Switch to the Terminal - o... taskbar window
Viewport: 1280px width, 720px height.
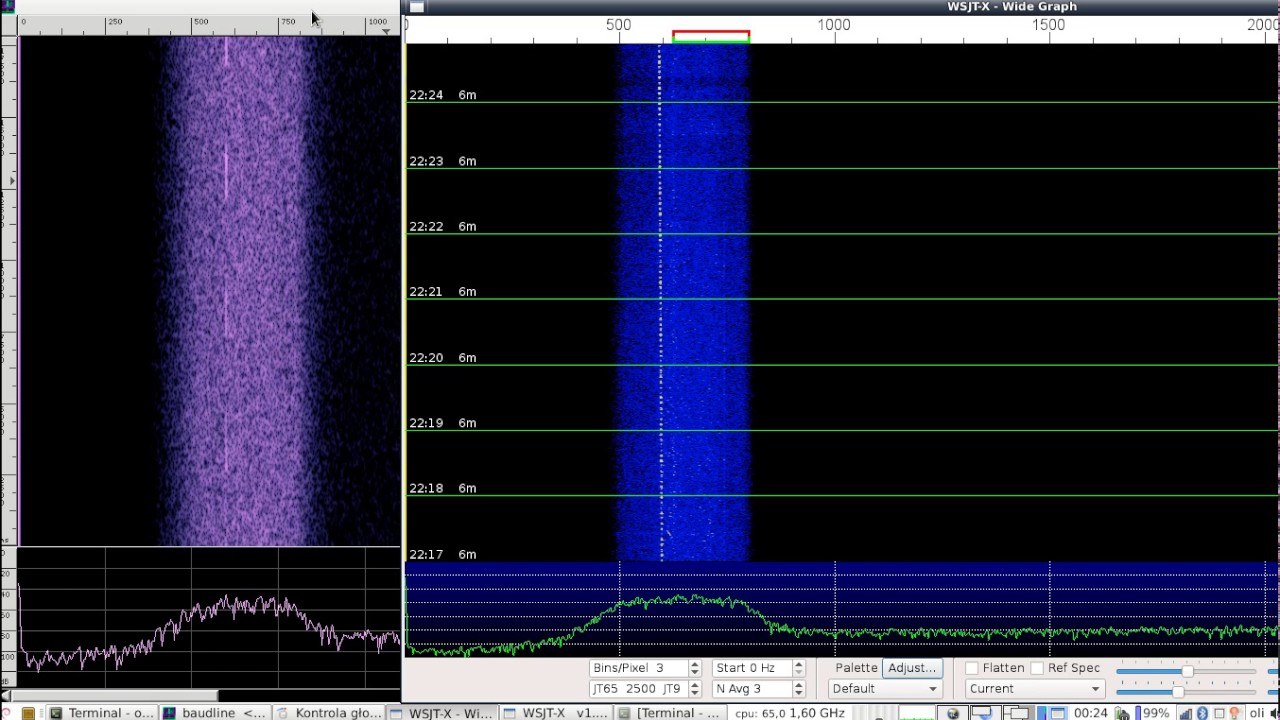pyautogui.click(x=102, y=713)
